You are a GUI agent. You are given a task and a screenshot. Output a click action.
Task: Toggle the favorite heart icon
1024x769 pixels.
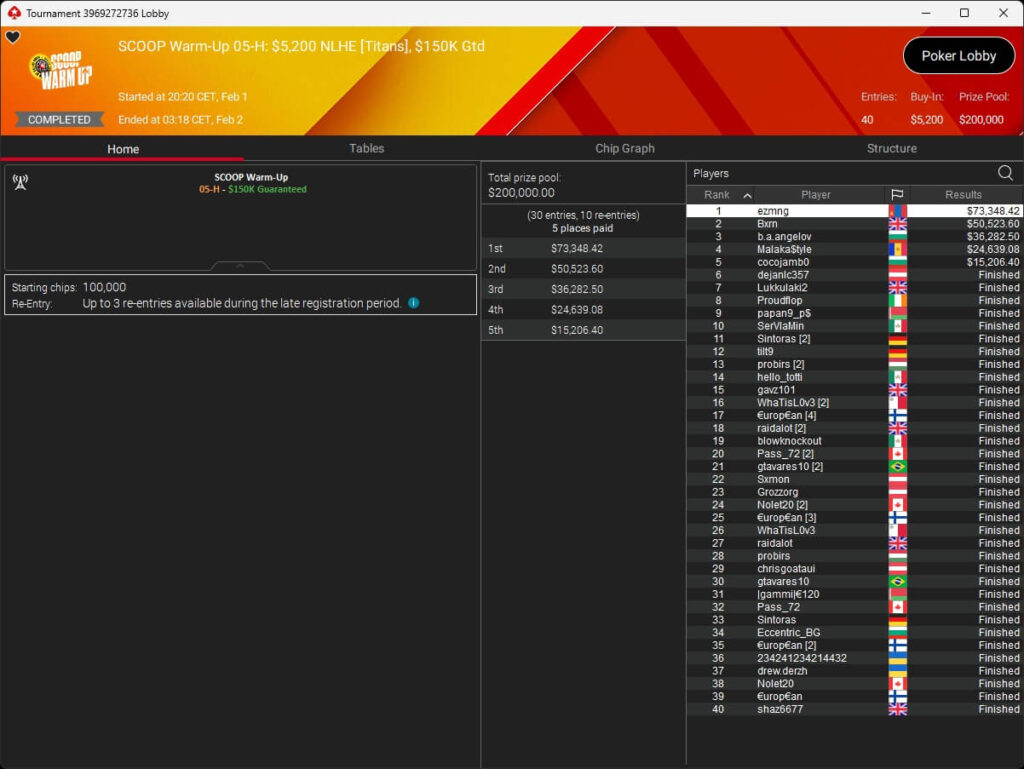tap(13, 38)
